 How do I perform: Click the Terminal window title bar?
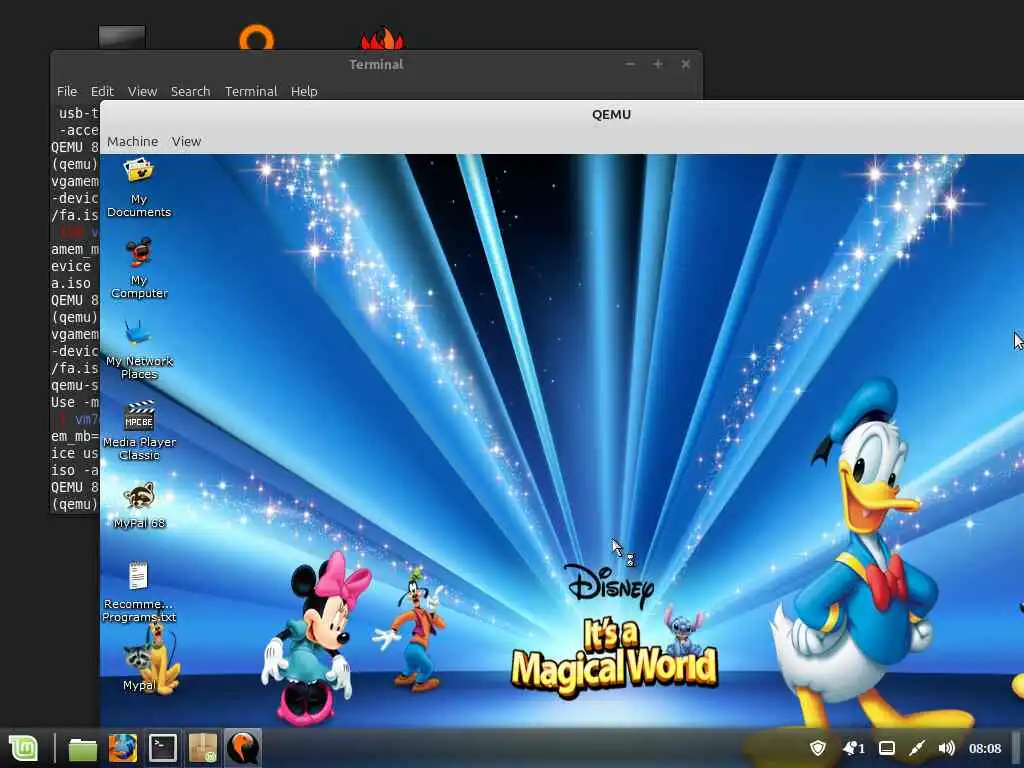coord(376,64)
